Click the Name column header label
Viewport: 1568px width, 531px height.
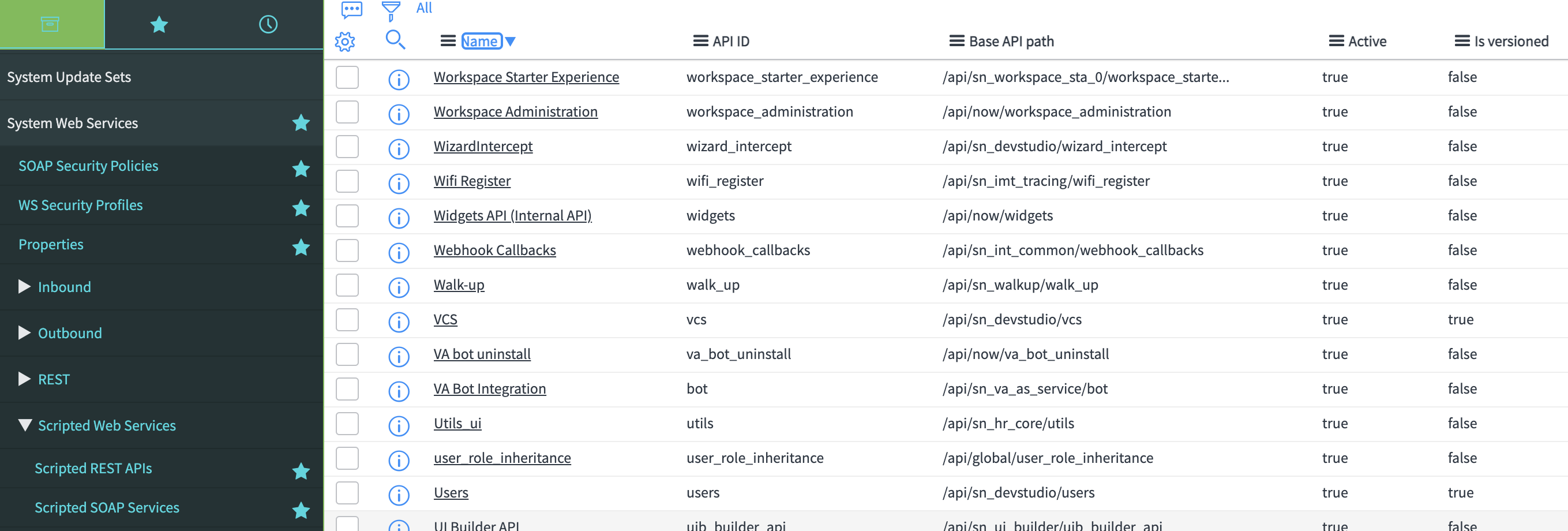click(x=482, y=41)
